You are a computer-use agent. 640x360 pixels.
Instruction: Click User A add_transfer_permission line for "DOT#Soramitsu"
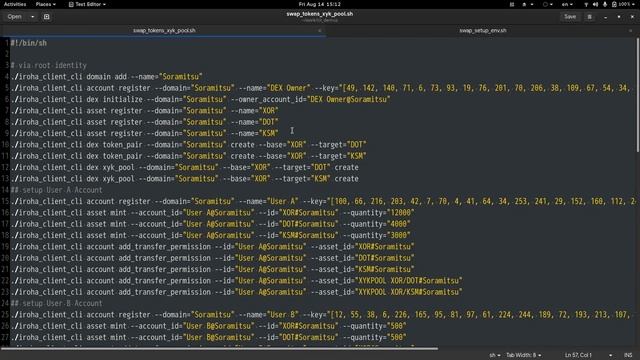pyautogui.click(x=212, y=258)
